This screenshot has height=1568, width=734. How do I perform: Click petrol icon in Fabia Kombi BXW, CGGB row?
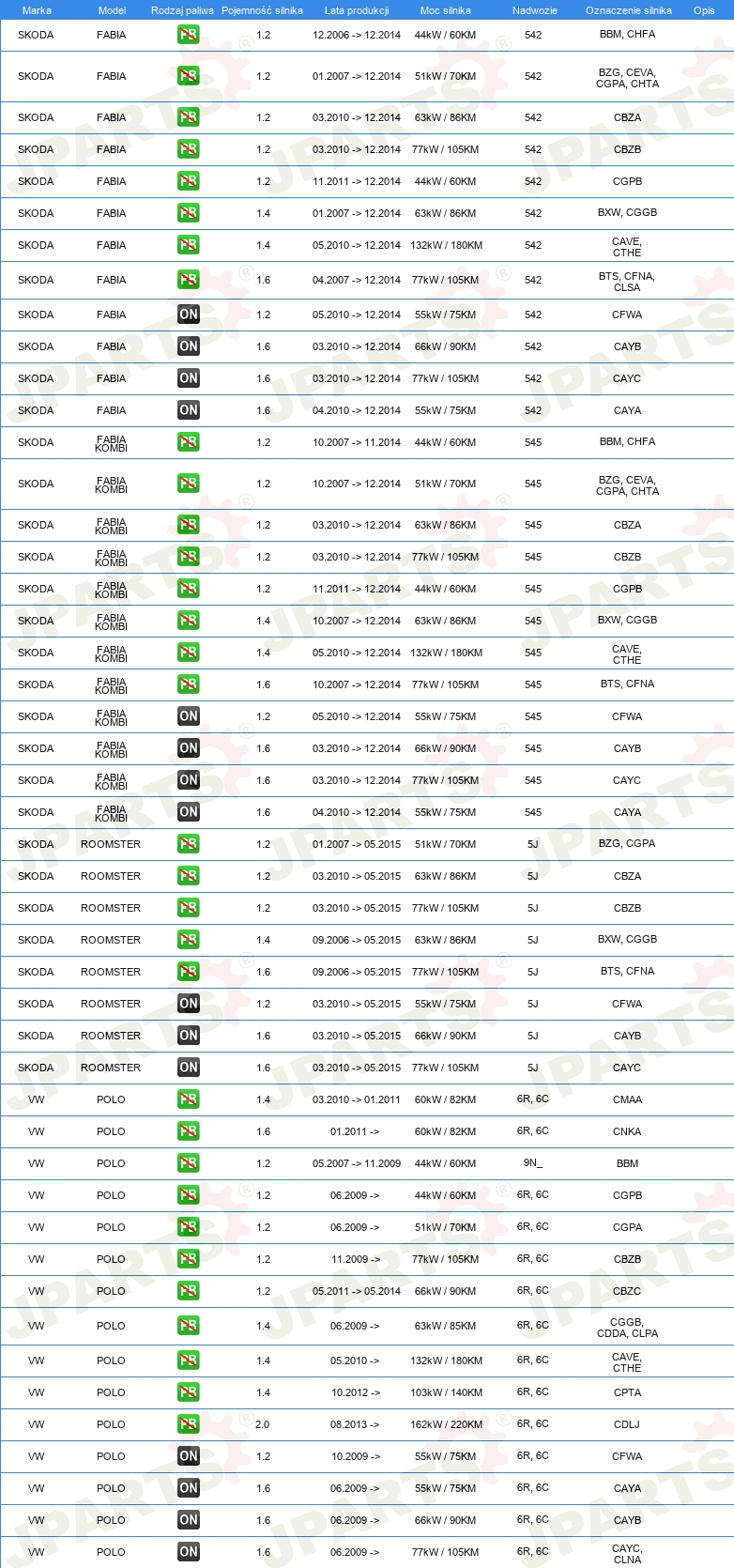tap(189, 621)
